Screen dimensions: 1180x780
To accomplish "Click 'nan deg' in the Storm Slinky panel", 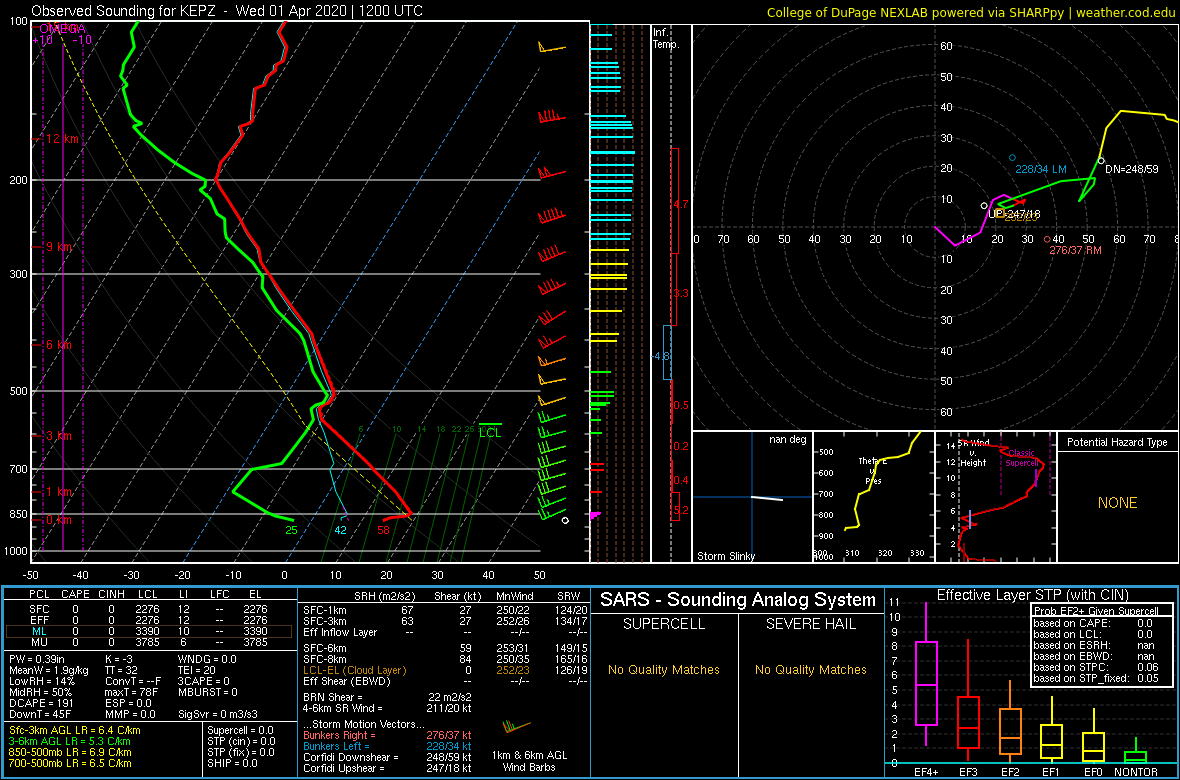I will coord(787,439).
